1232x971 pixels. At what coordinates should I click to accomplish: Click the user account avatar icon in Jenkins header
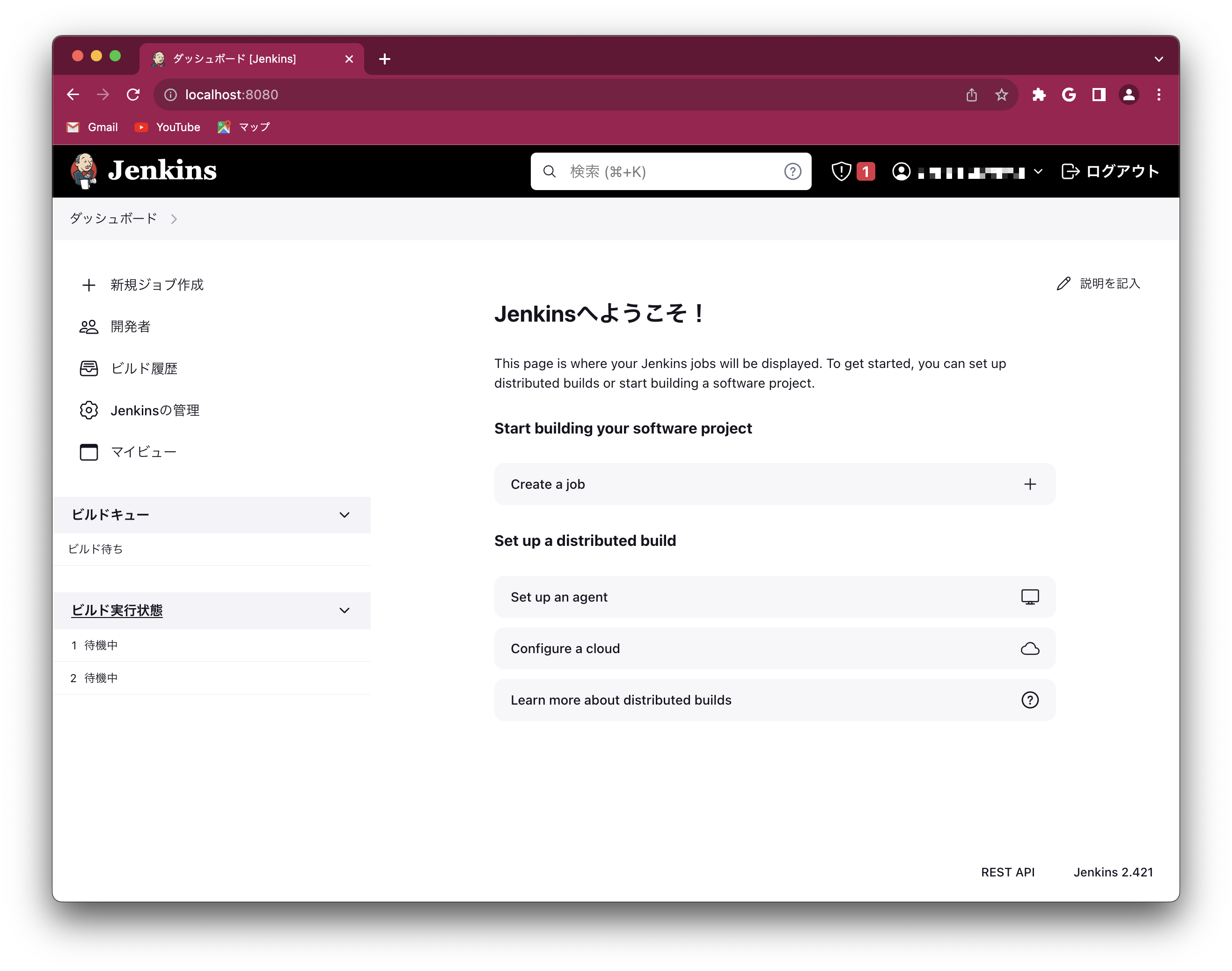coord(901,171)
